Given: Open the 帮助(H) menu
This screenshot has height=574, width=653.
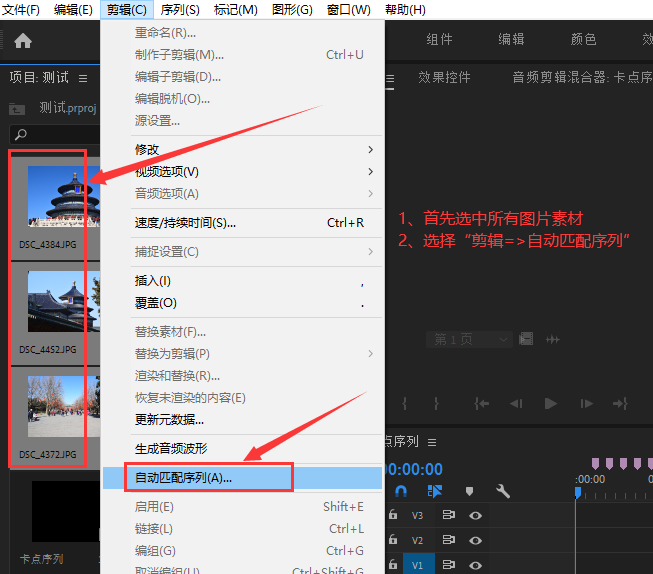Looking at the screenshot, I should pos(405,10).
